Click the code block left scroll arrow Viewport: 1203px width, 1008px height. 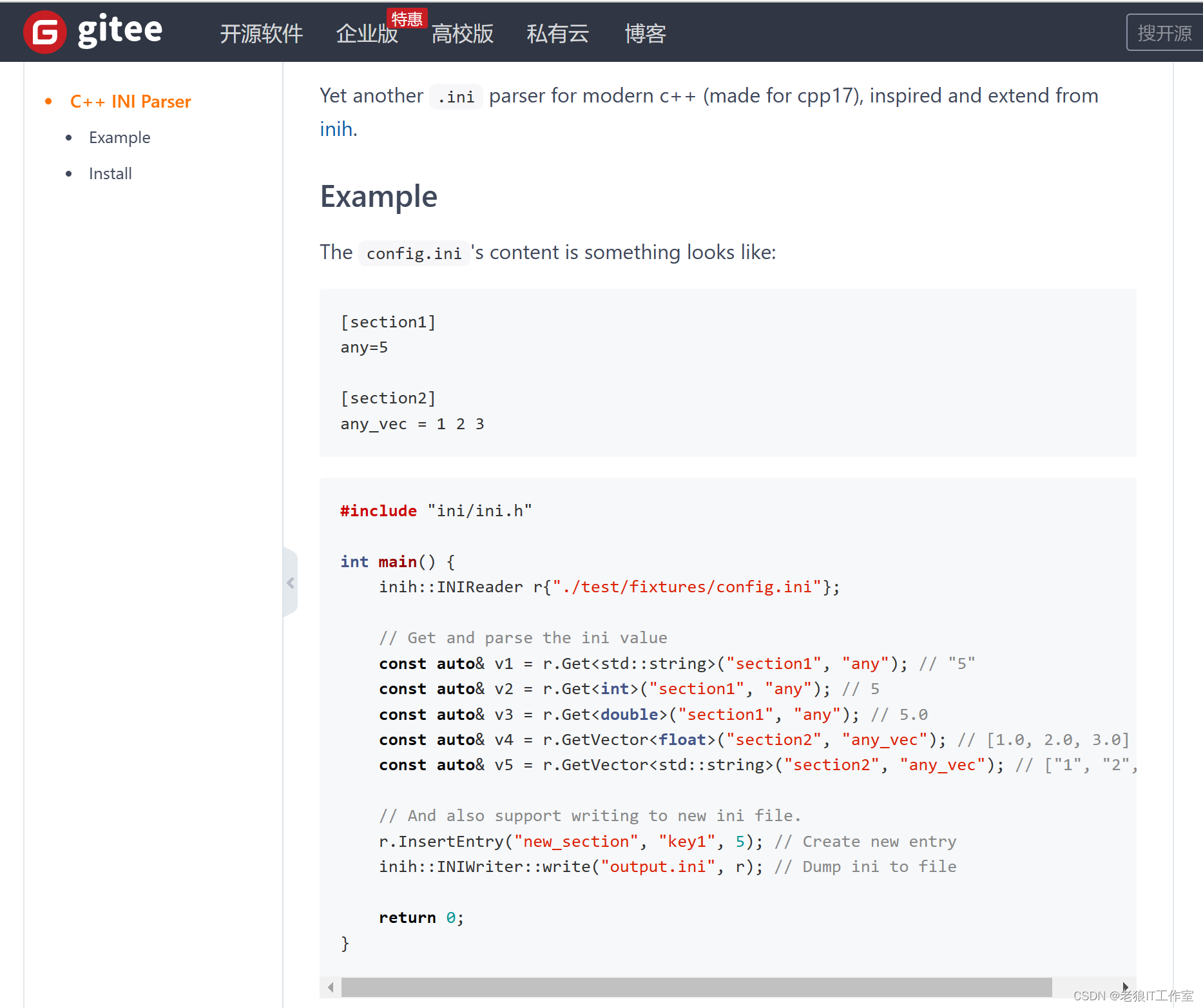[x=331, y=987]
